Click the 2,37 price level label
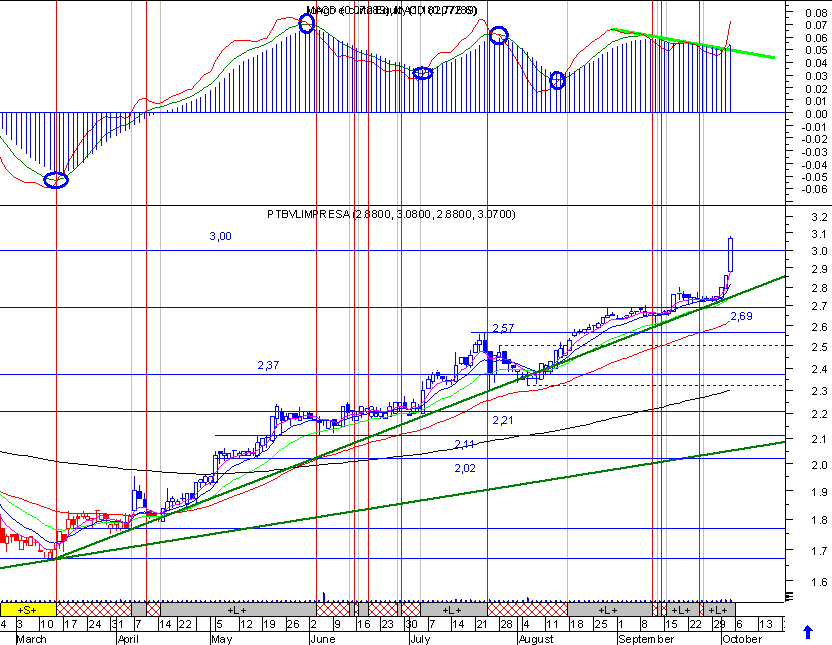Image resolution: width=832 pixels, height=645 pixels. coord(268,365)
